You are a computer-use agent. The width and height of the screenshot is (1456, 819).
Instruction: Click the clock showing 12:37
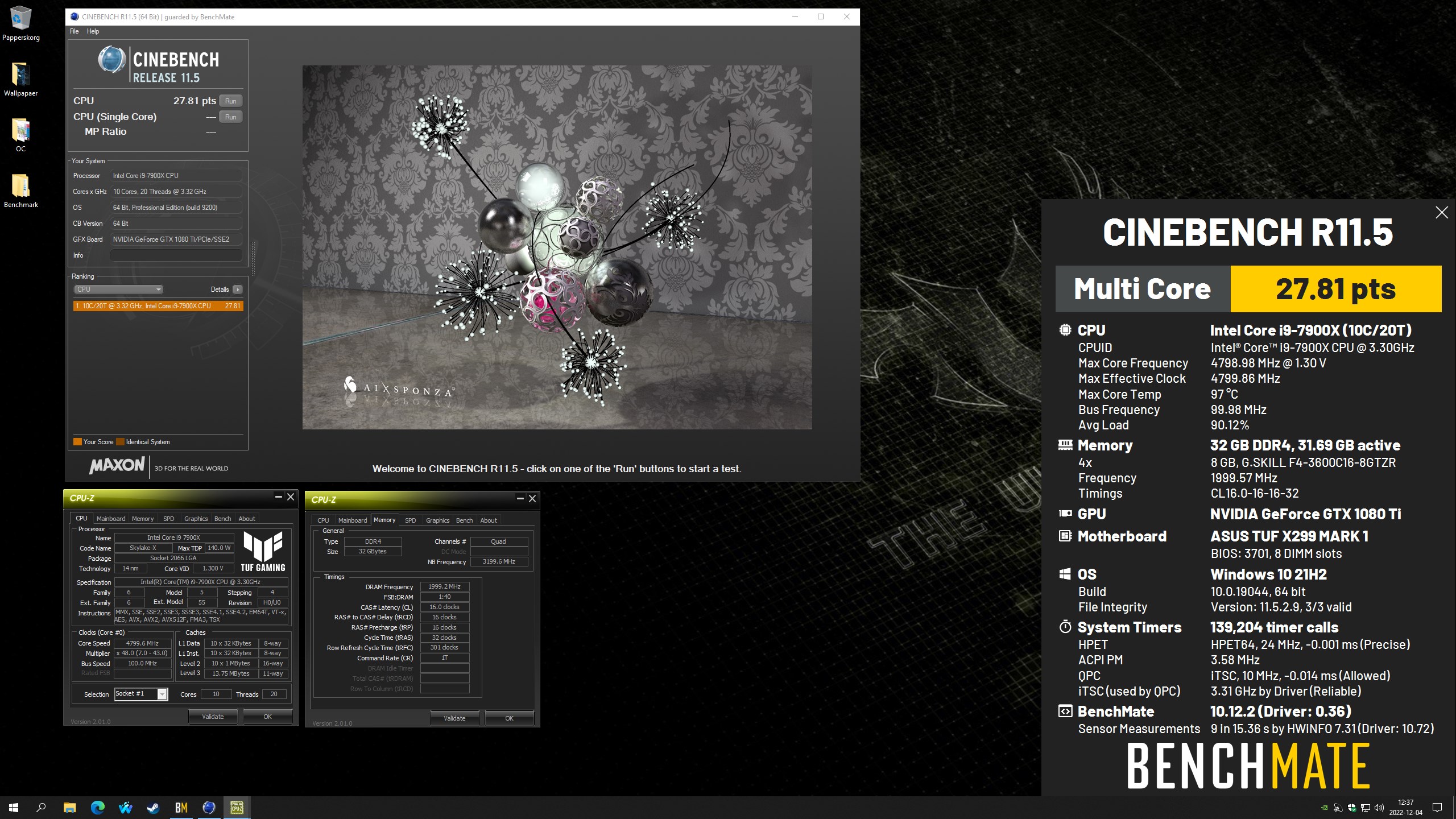[x=1405, y=803]
